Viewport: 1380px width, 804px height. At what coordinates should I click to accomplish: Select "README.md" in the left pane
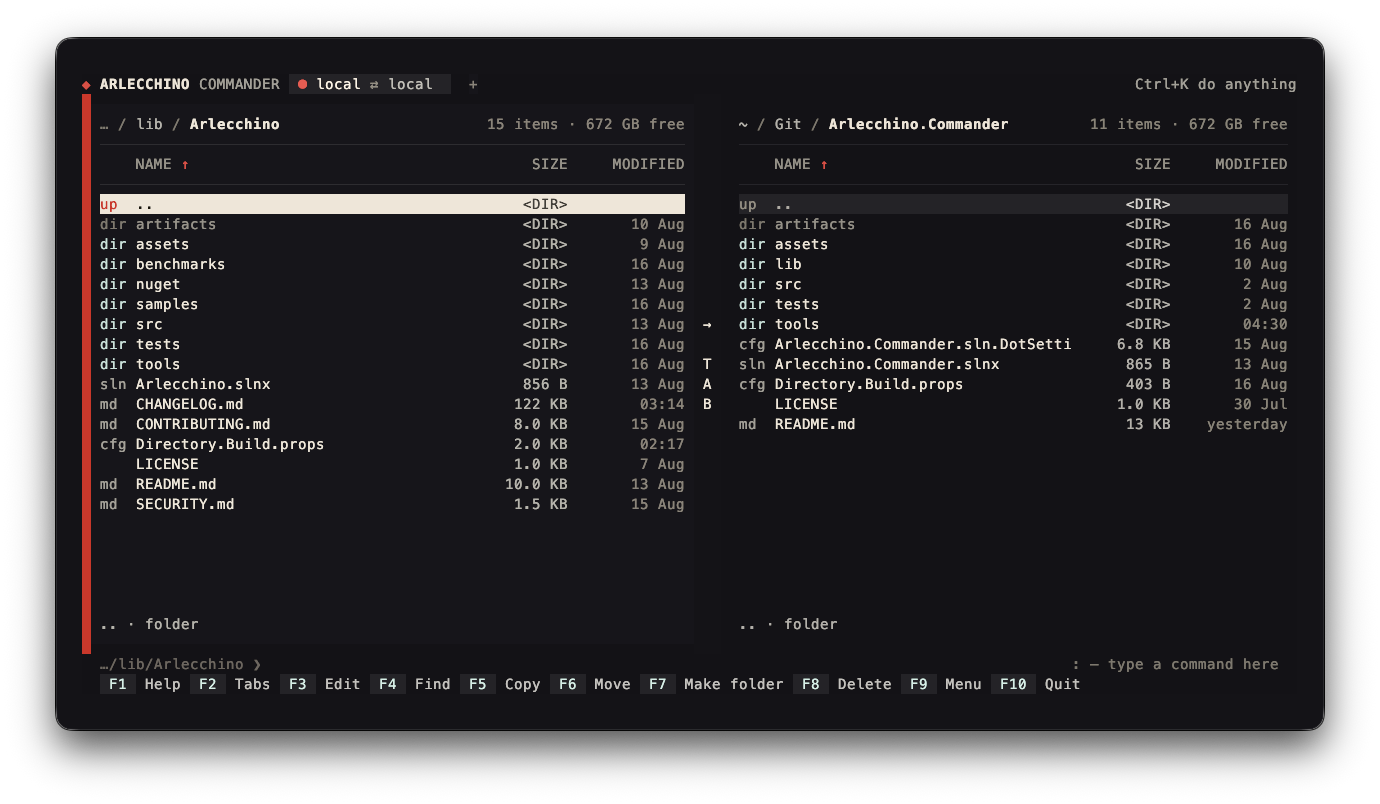[x=392, y=484]
